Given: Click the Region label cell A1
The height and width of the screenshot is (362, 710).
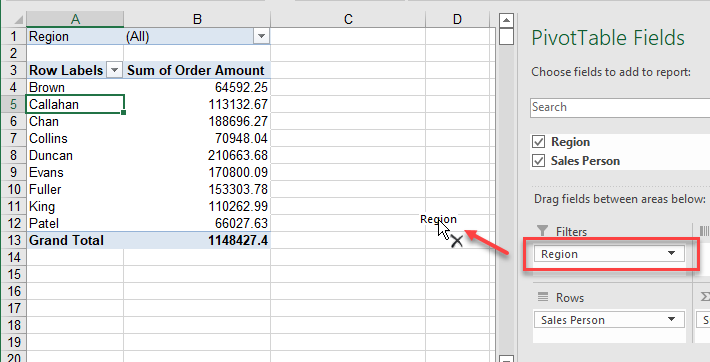Looking at the screenshot, I should tap(75, 36).
